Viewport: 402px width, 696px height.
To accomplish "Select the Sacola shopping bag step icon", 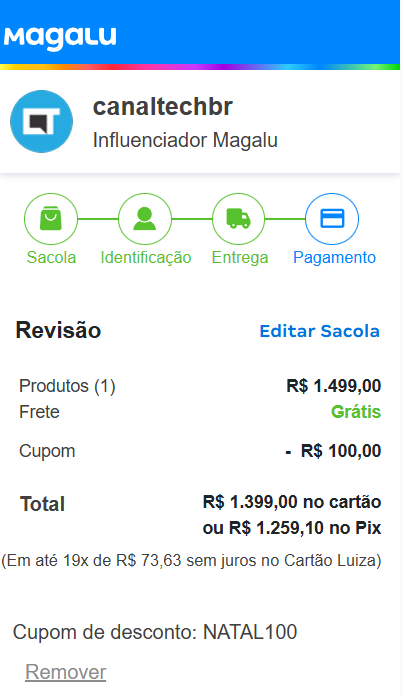I will (x=51, y=219).
